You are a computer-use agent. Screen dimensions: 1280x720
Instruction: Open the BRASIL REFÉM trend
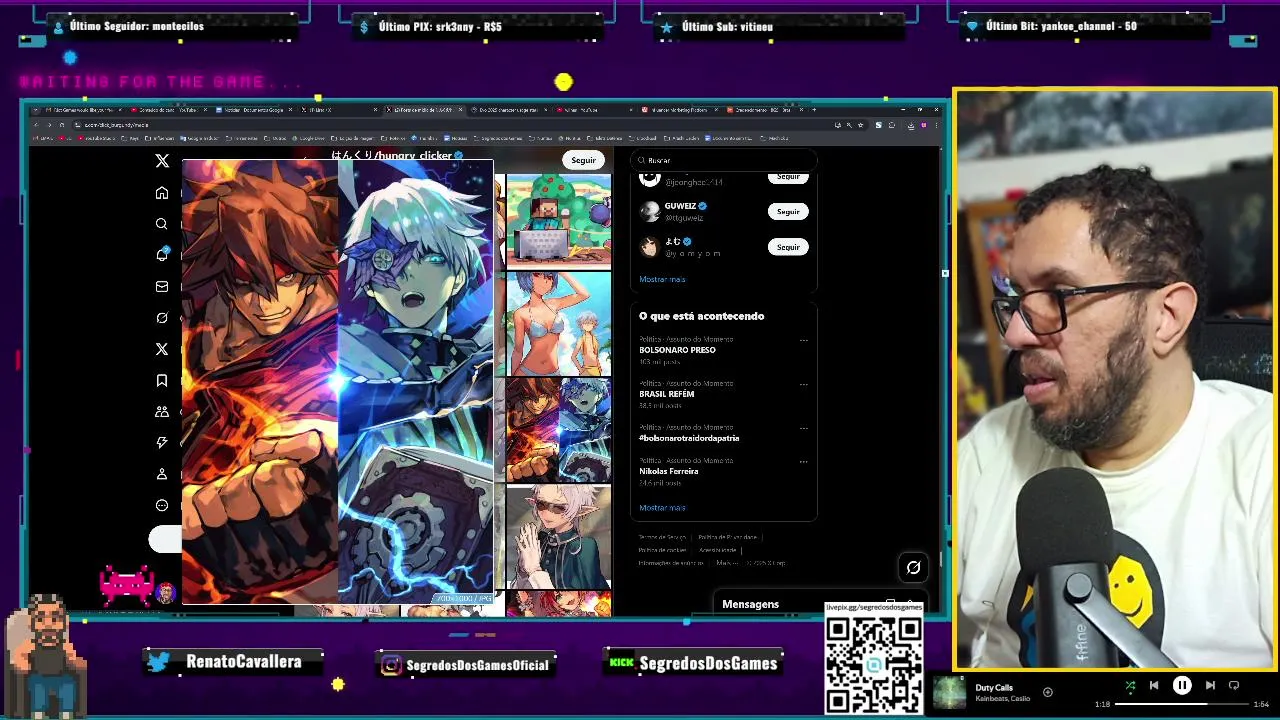[x=667, y=394]
